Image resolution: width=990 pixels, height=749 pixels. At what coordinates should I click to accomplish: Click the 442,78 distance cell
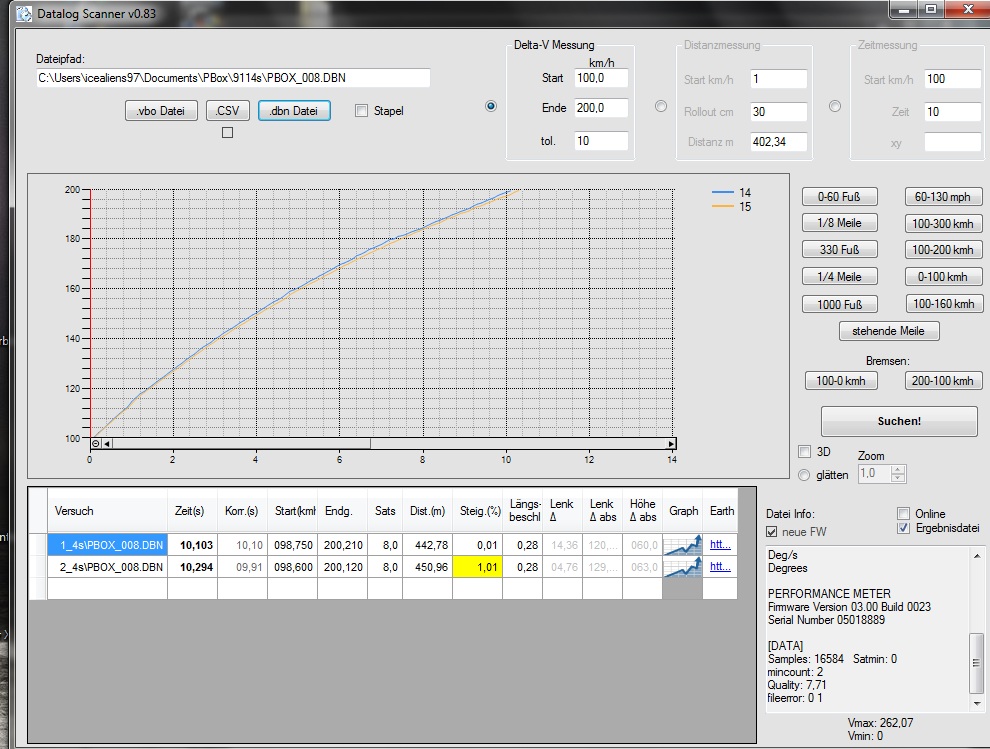click(x=427, y=545)
